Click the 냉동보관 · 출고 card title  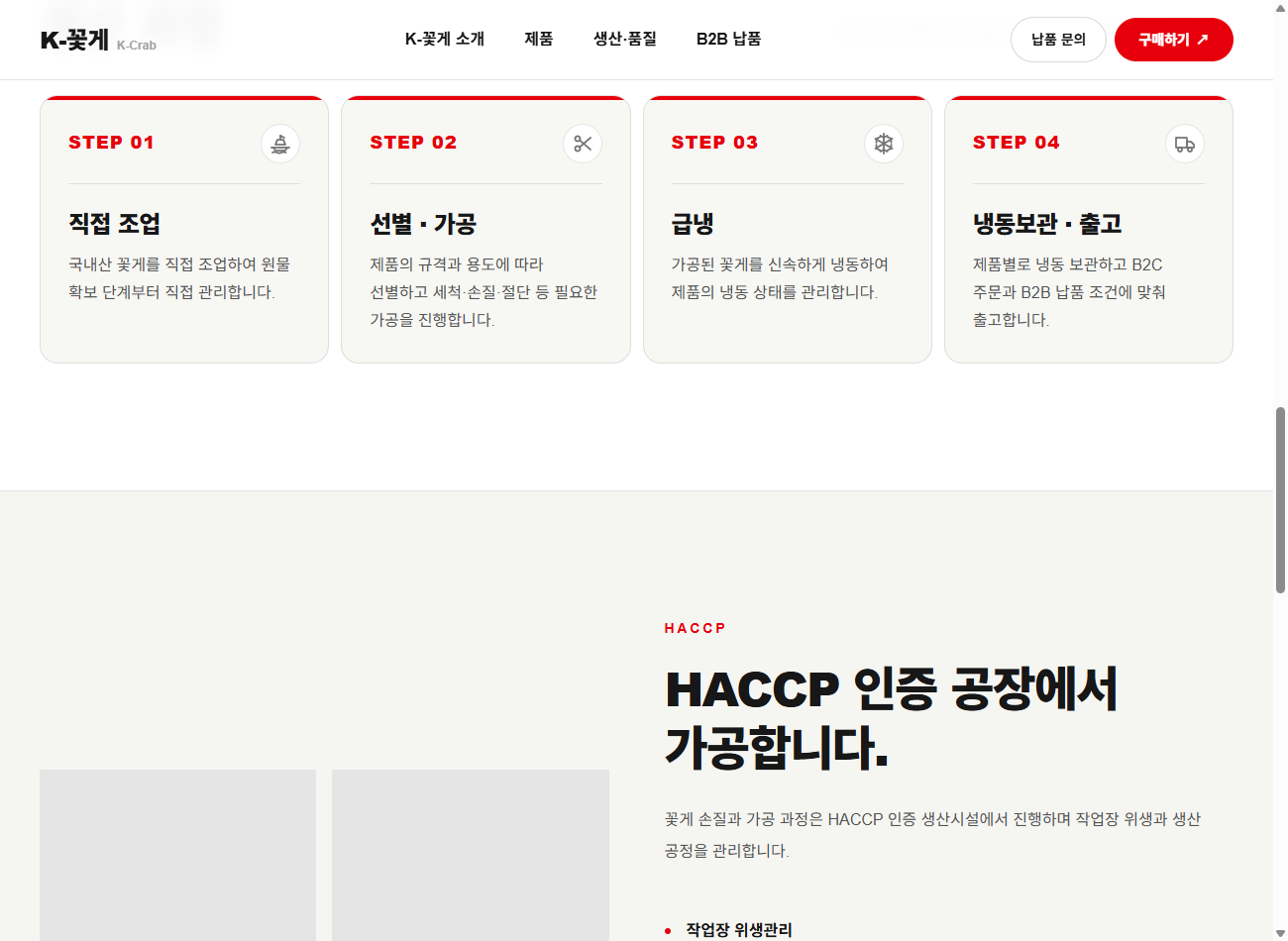coord(1047,224)
